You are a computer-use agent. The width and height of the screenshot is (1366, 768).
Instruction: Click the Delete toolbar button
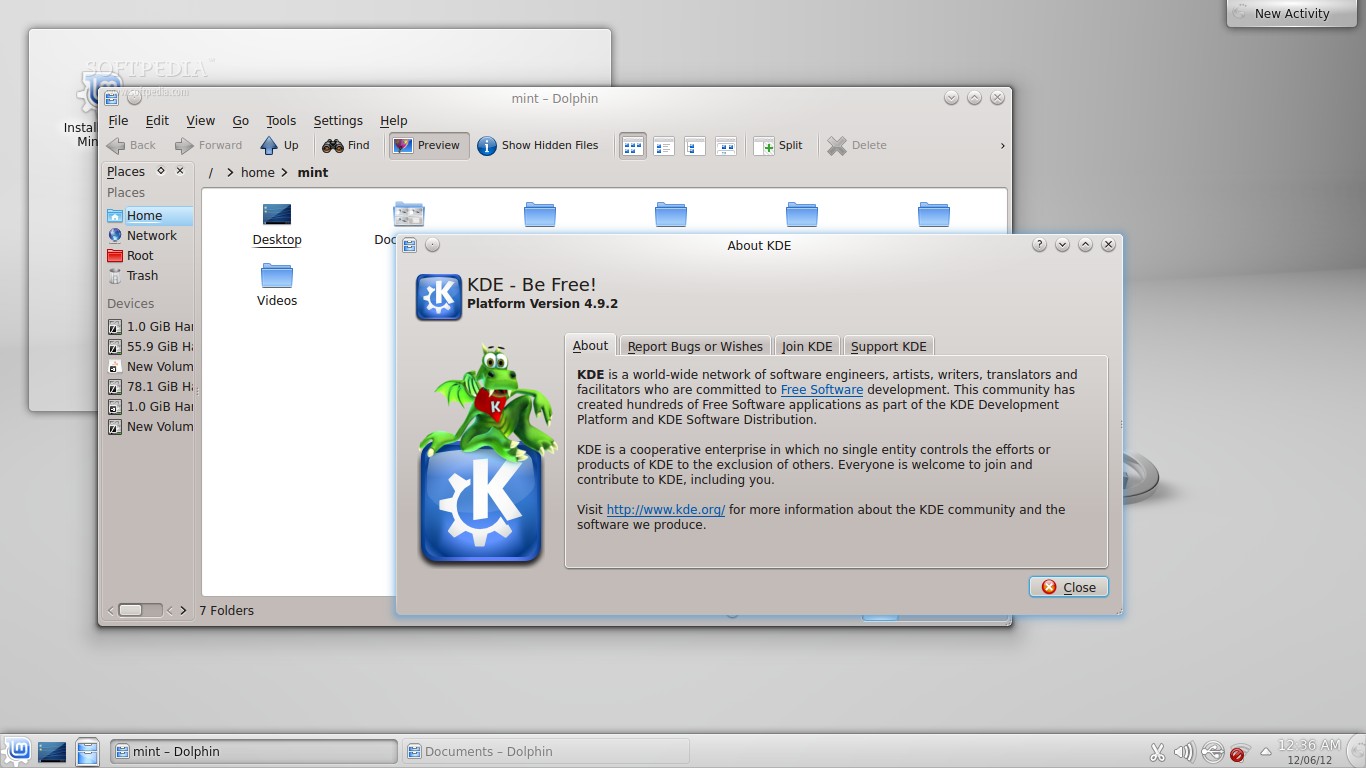[x=857, y=145]
